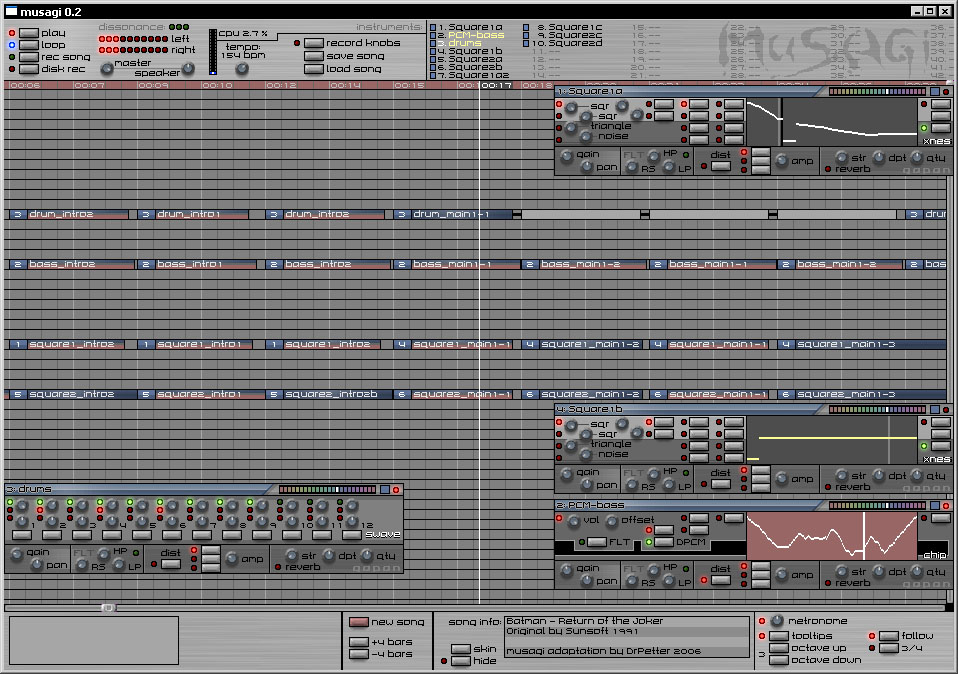Click the vol knob in PCM-bass panel
This screenshot has height=674, width=958.
coord(573,521)
